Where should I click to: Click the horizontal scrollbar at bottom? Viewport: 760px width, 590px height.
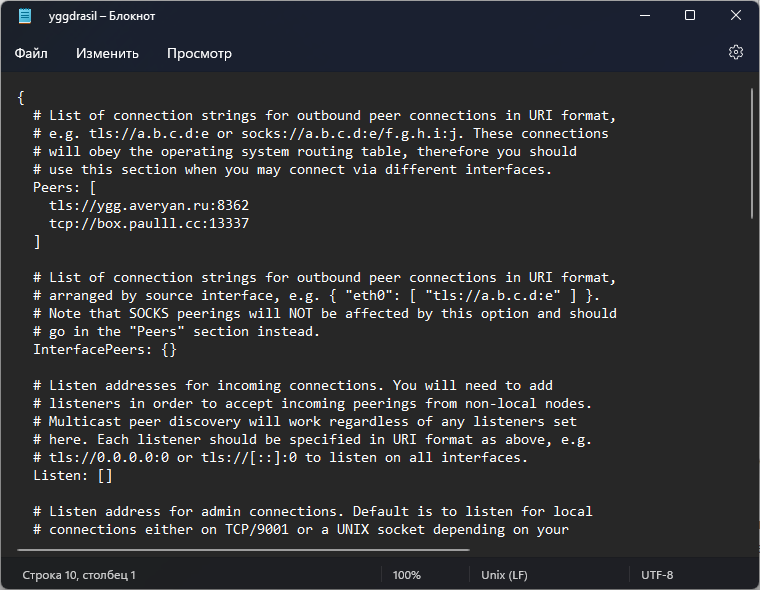[x=245, y=549]
